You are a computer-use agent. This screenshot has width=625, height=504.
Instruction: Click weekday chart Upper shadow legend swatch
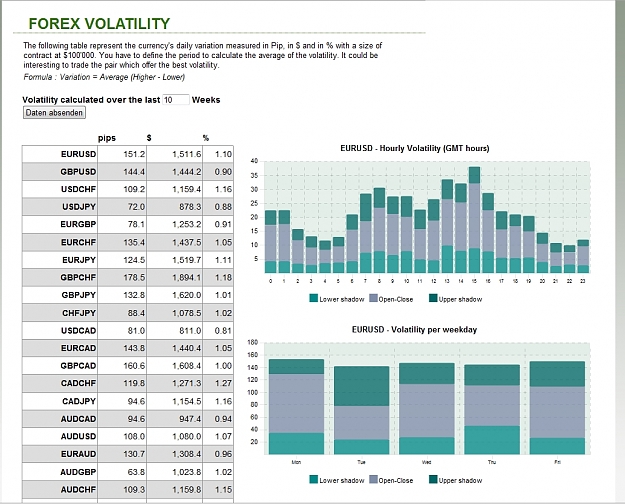point(433,480)
